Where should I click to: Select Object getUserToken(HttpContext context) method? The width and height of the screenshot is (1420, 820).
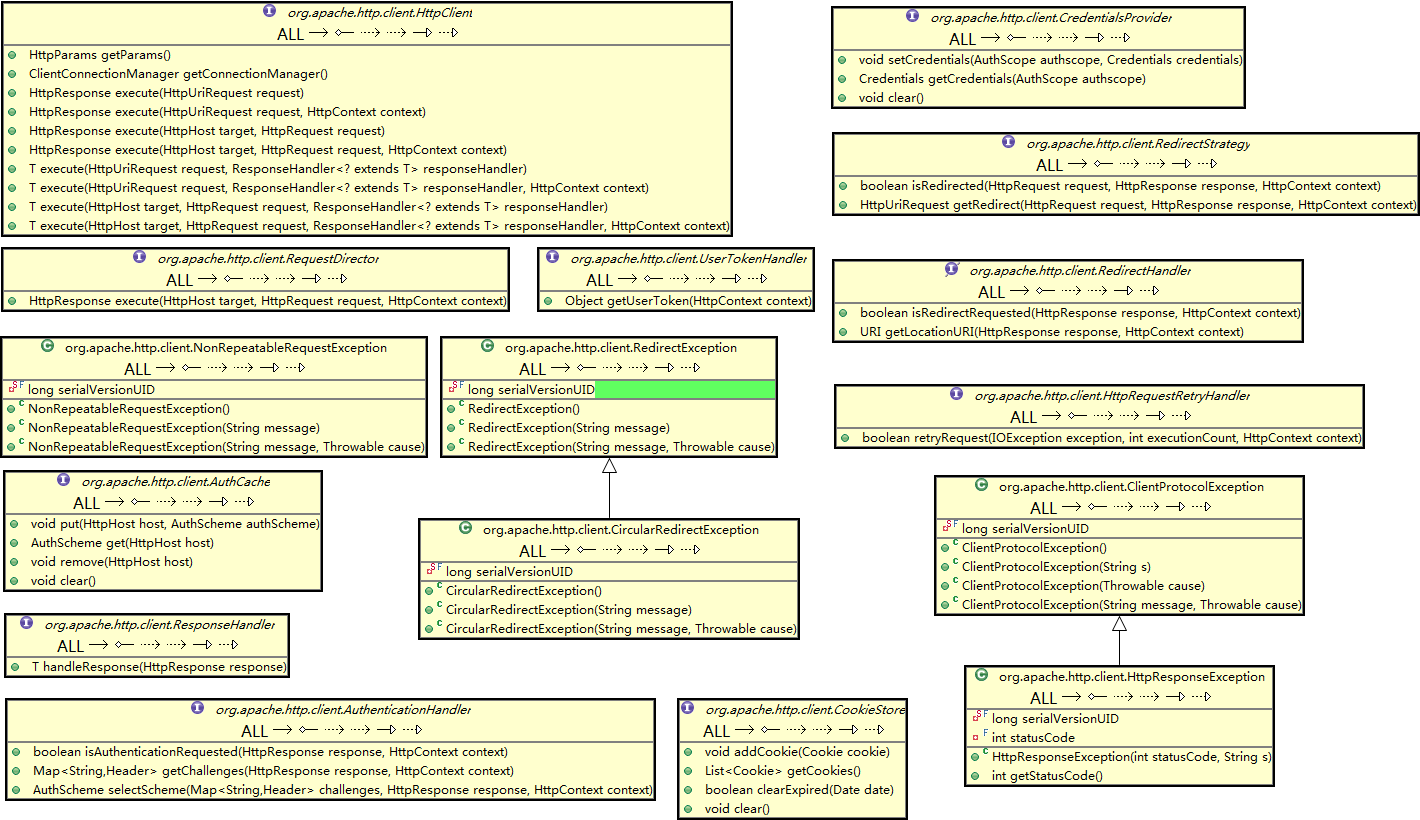(x=688, y=301)
